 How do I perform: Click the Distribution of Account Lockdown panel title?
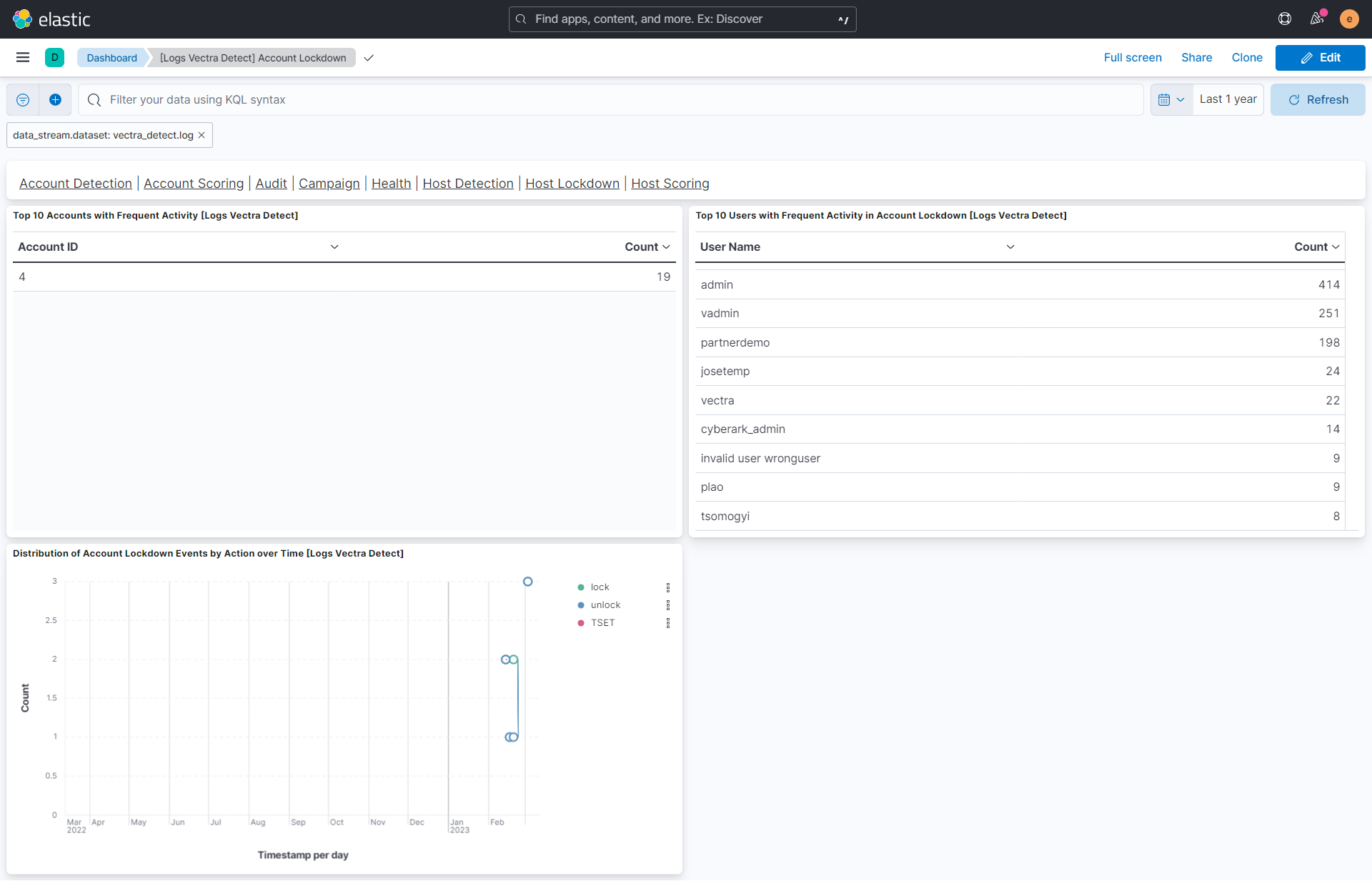click(x=208, y=554)
